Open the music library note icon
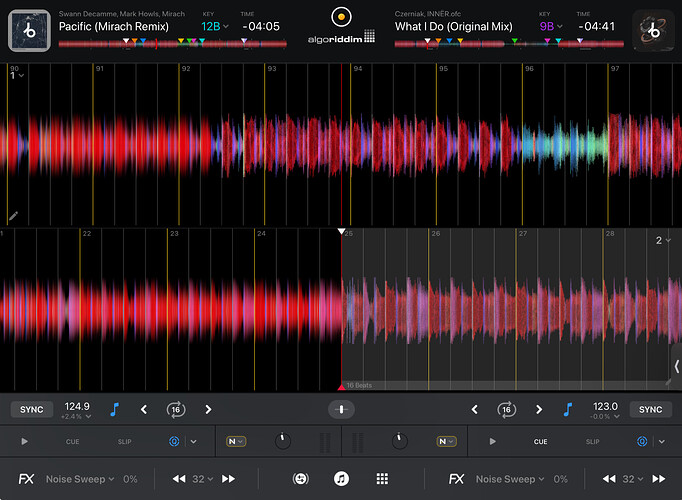 pyautogui.click(x=341, y=479)
